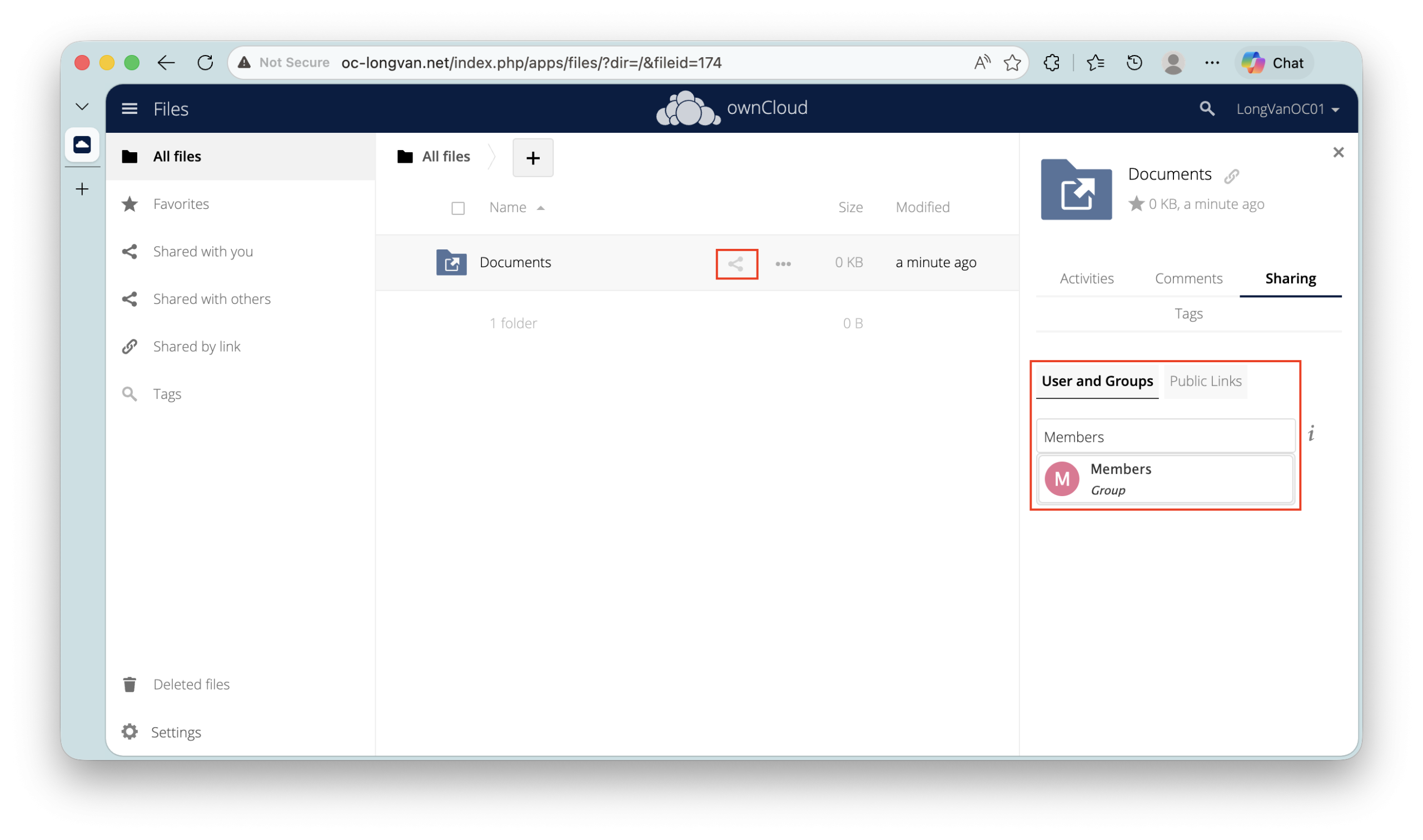Open the browser extensions puzzle icon
The image size is (1423, 840).
1051,63
